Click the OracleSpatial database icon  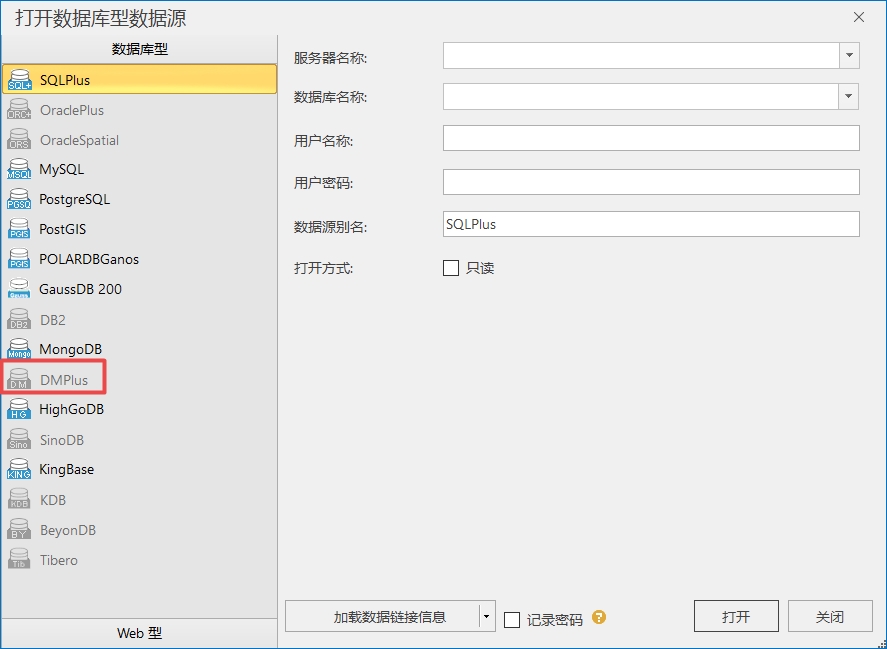[x=19, y=140]
